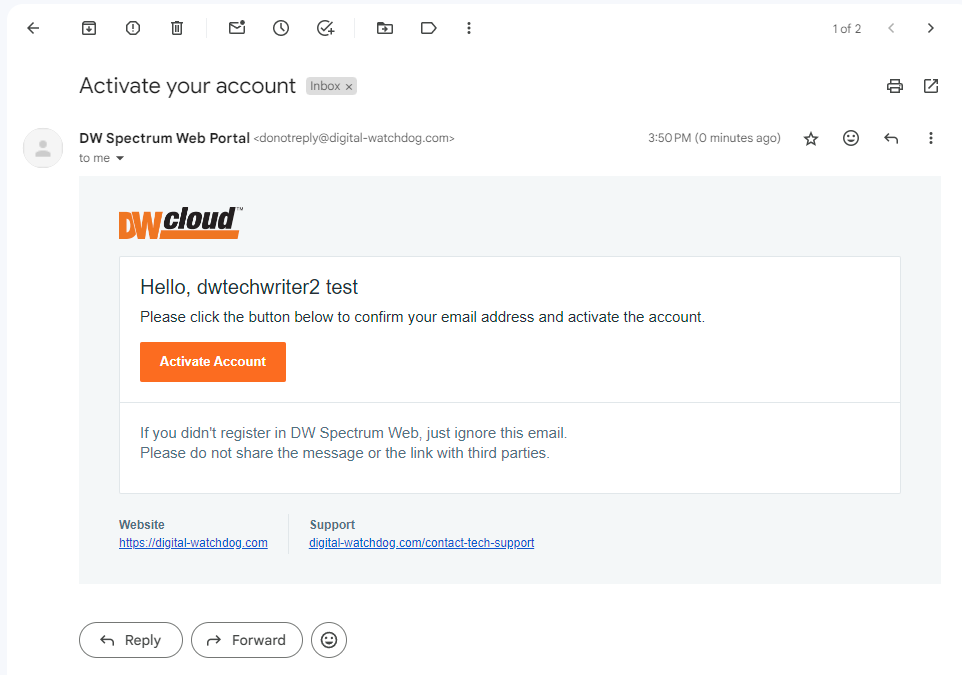
Task: Archive this email
Action: click(89, 28)
